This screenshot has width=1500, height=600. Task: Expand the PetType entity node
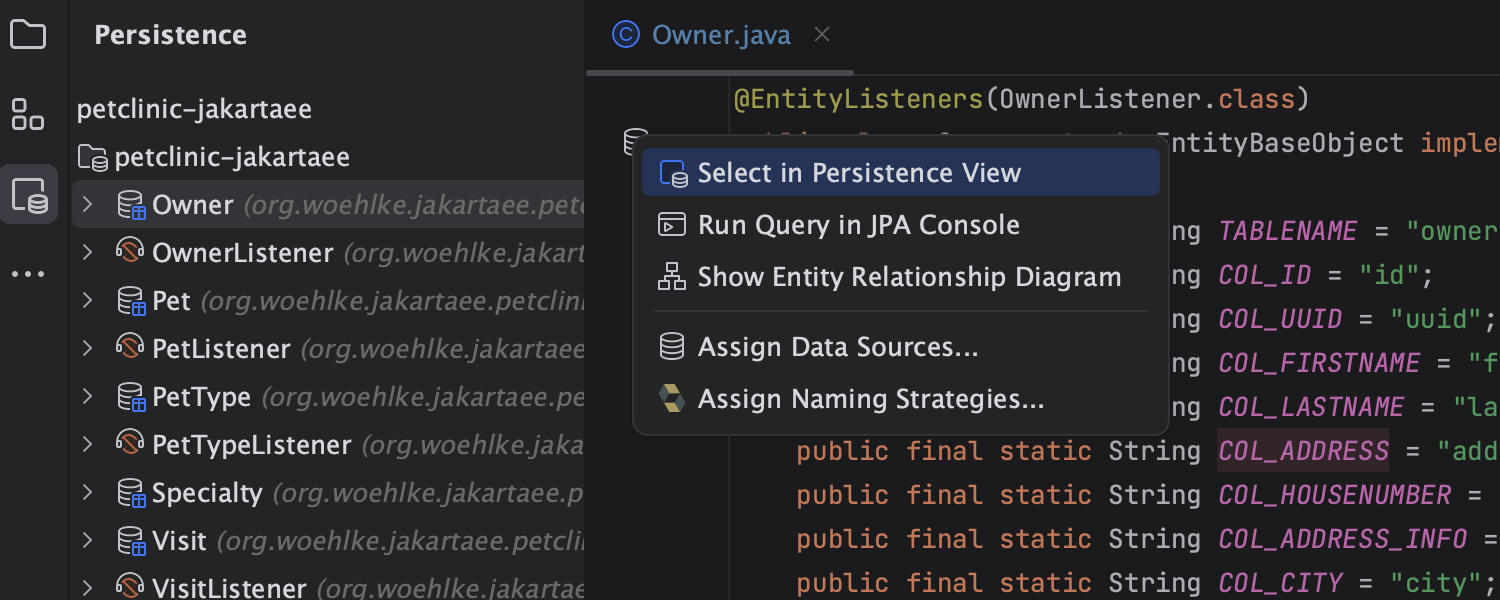tap(88, 397)
